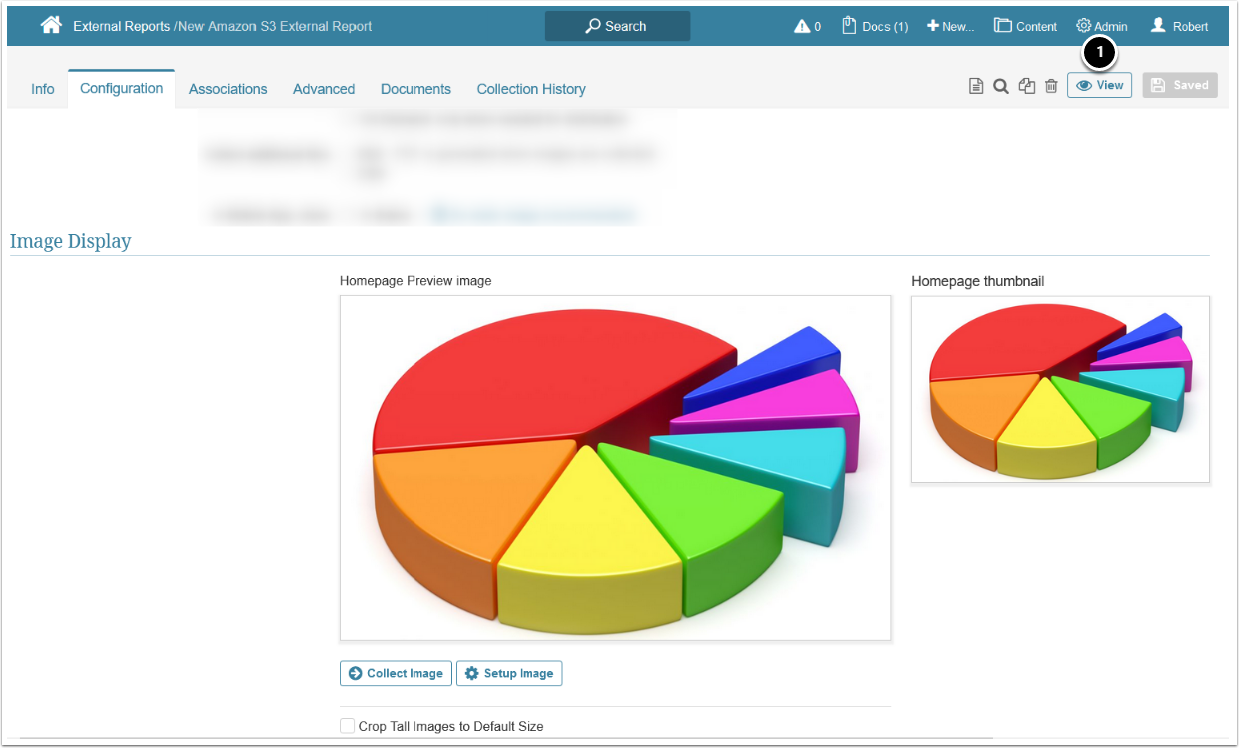1239x748 pixels.
Task: Open the Associations tab
Action: 228,89
